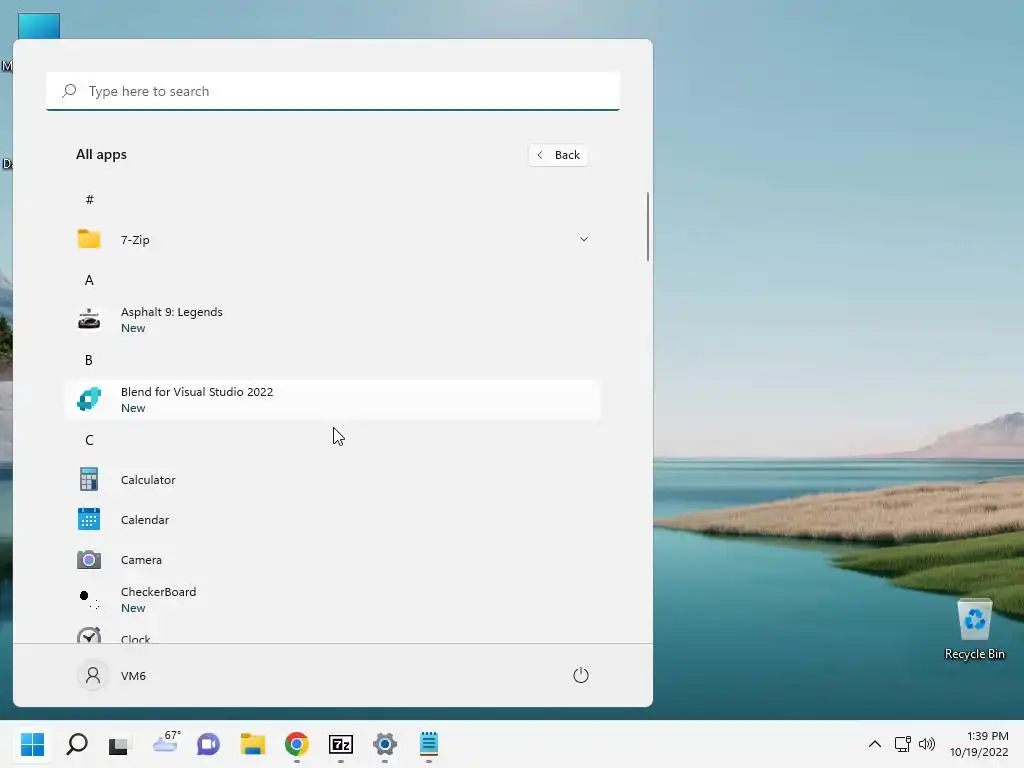
Task: Click the volume speaker tray icon
Action: tap(927, 744)
